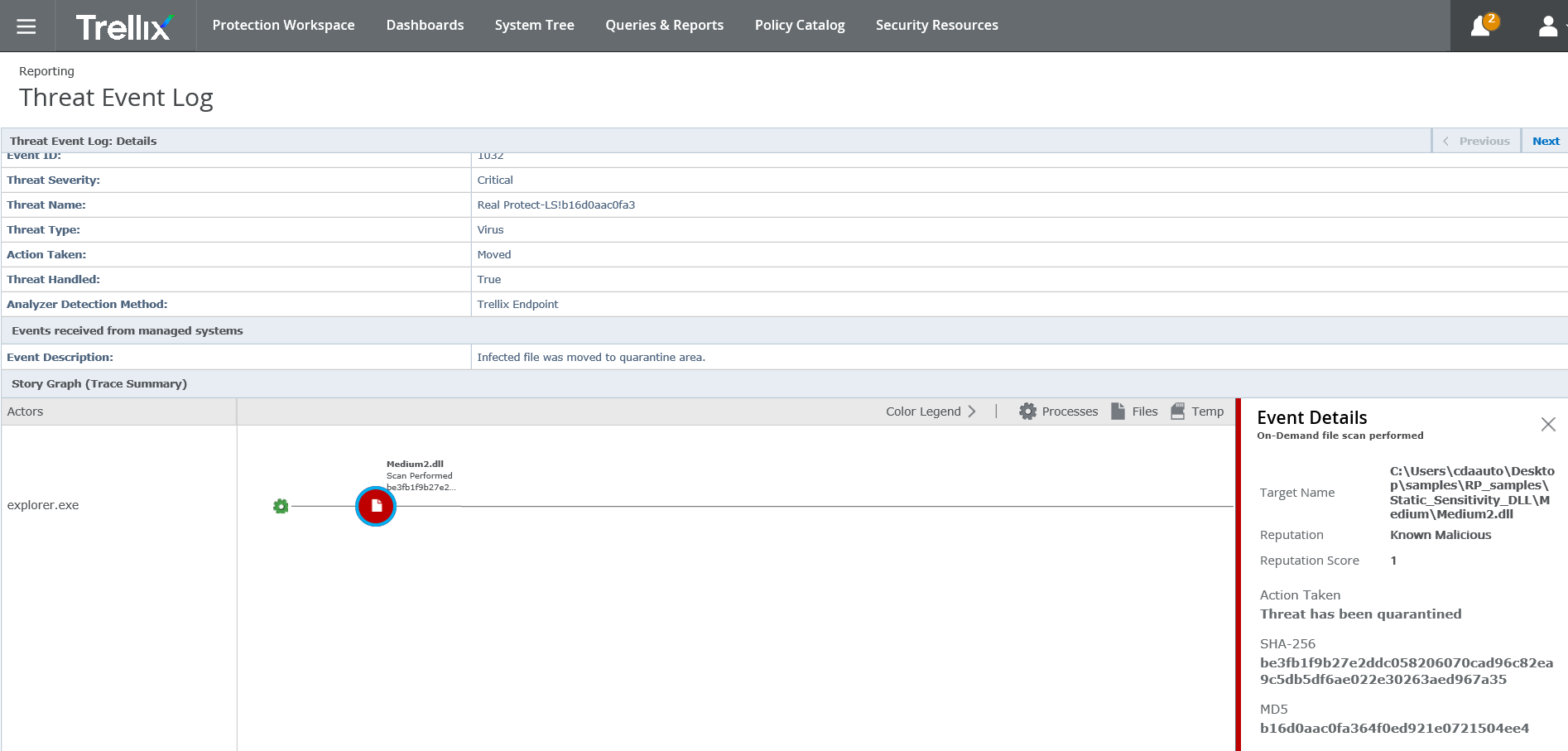1568x751 pixels.
Task: Open Protection Workspace menu
Action: (283, 26)
